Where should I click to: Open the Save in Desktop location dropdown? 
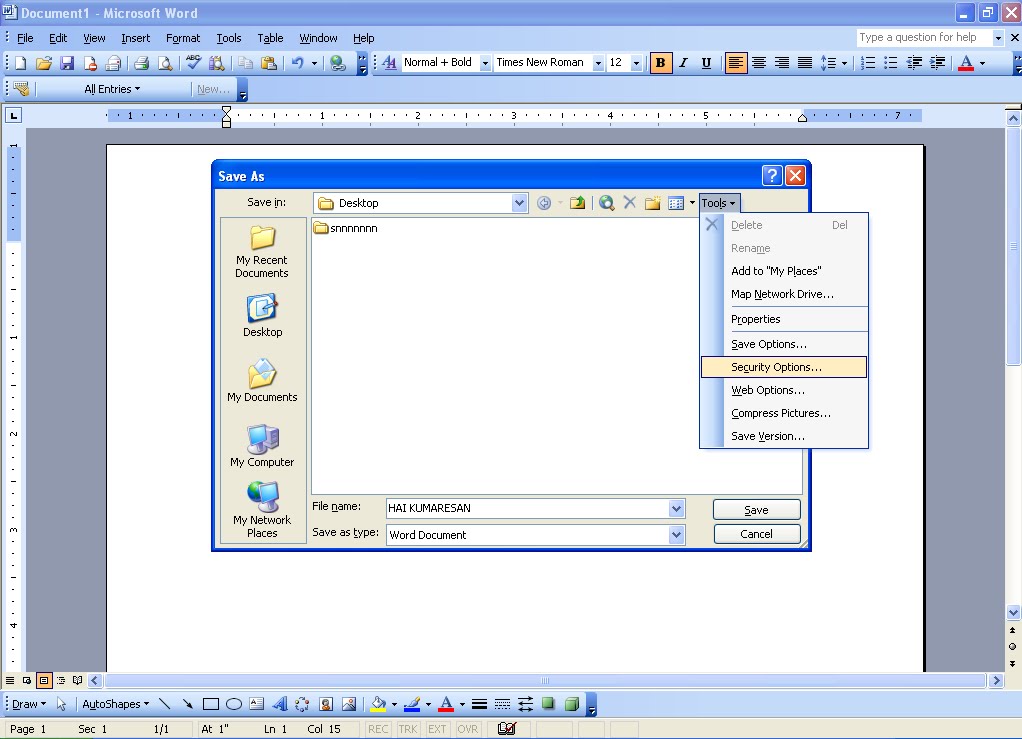[519, 203]
